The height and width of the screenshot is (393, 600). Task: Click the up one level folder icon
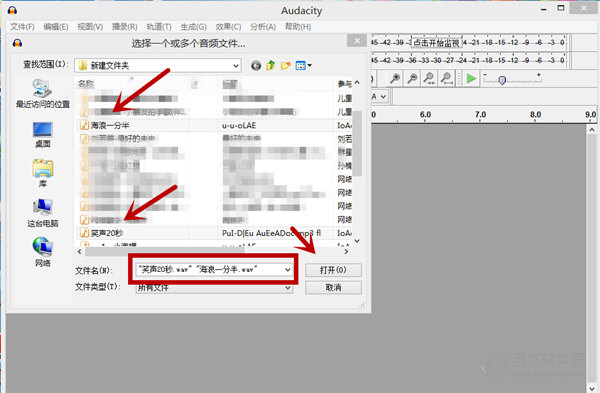coord(271,65)
